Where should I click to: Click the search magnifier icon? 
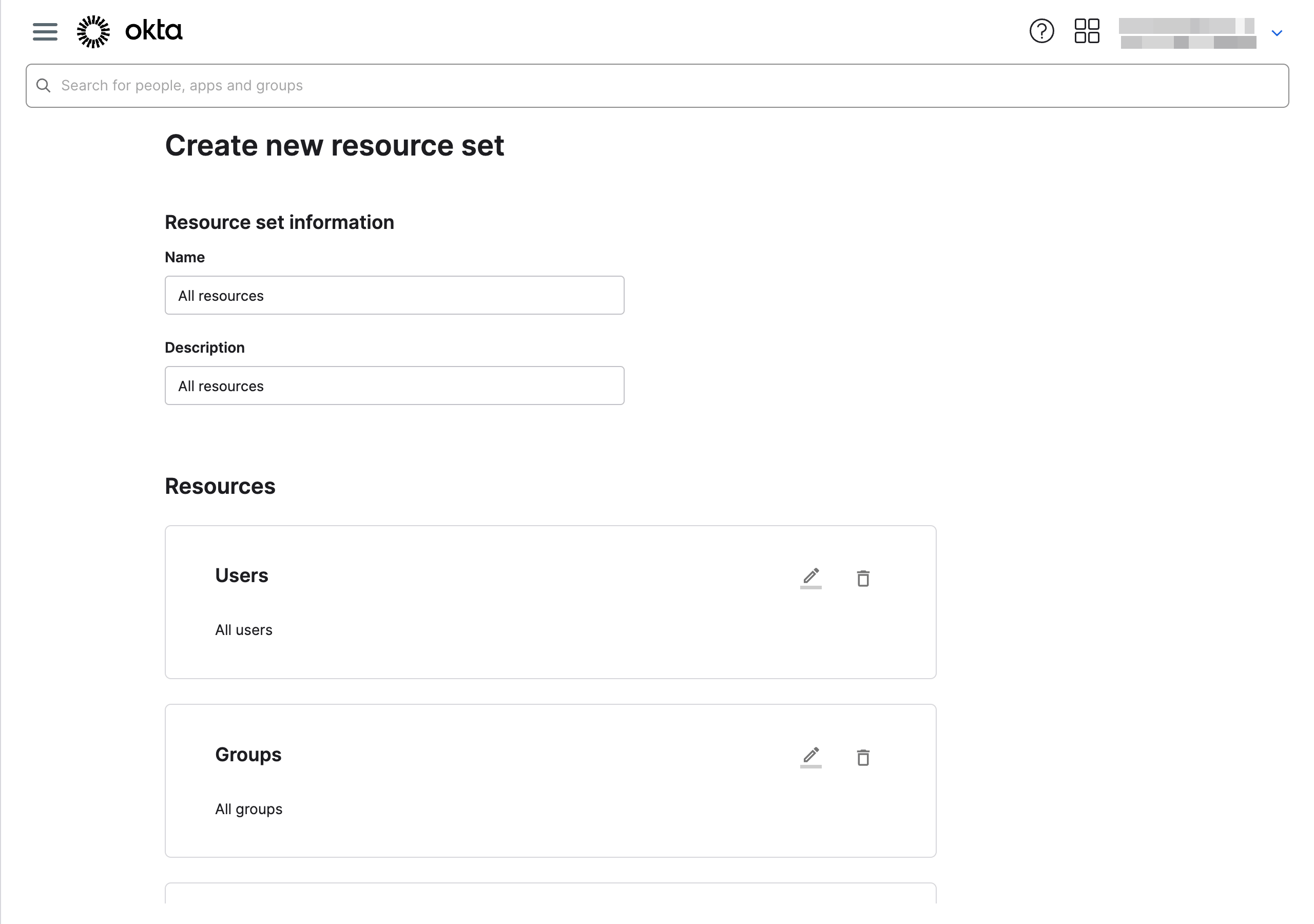pos(44,85)
